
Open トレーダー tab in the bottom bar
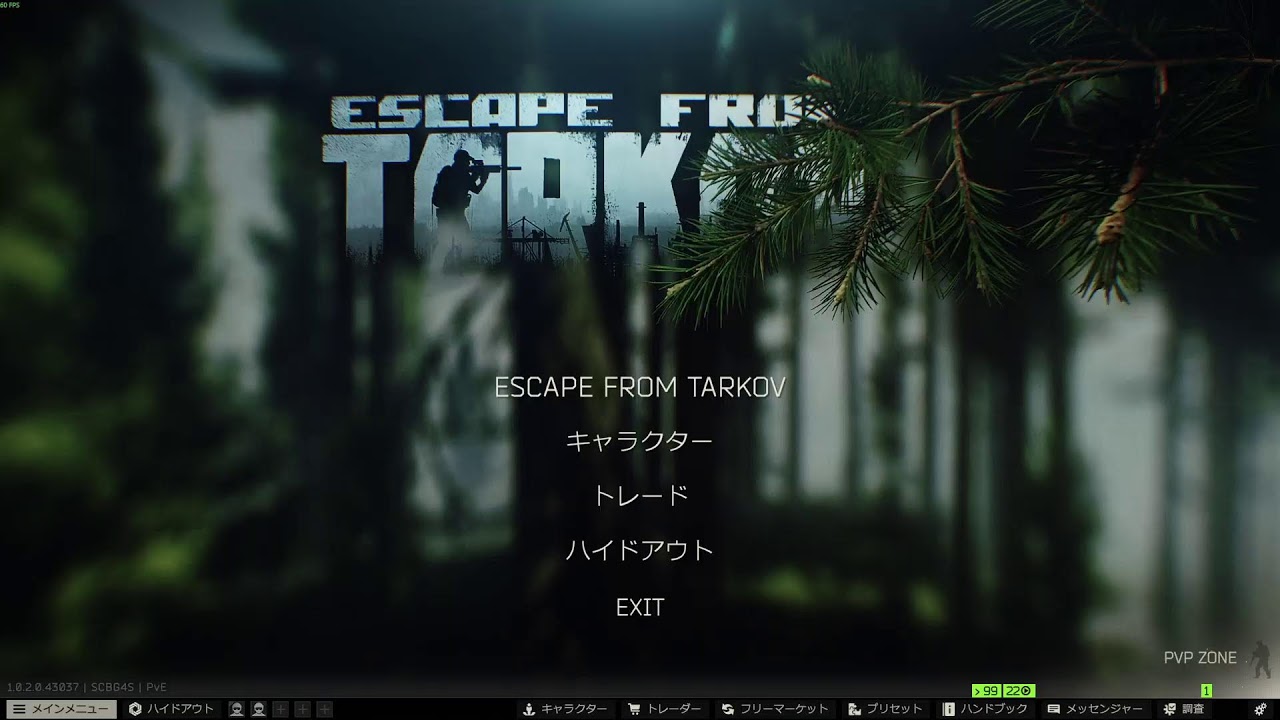(665, 709)
